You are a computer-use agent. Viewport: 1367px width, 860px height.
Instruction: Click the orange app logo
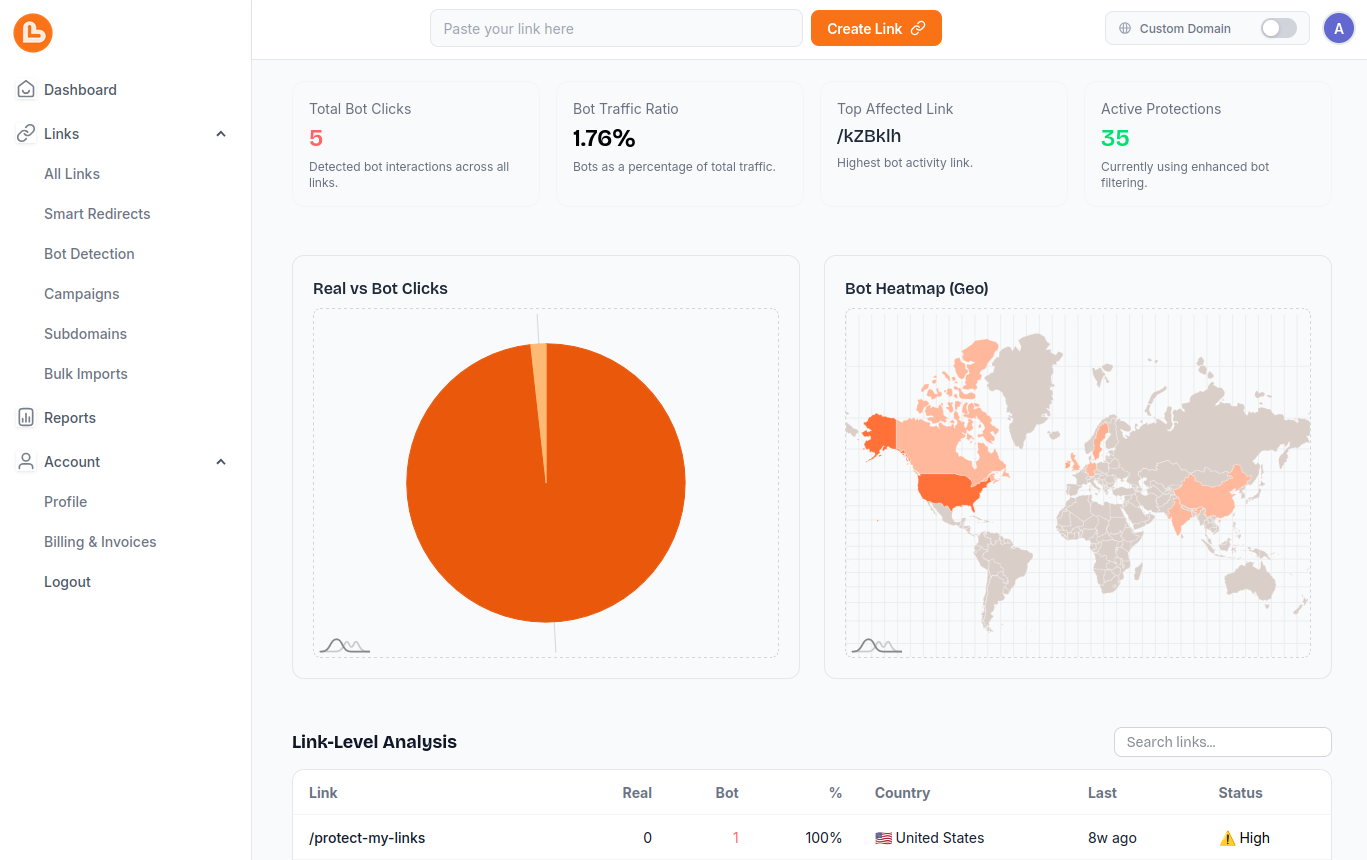click(33, 33)
